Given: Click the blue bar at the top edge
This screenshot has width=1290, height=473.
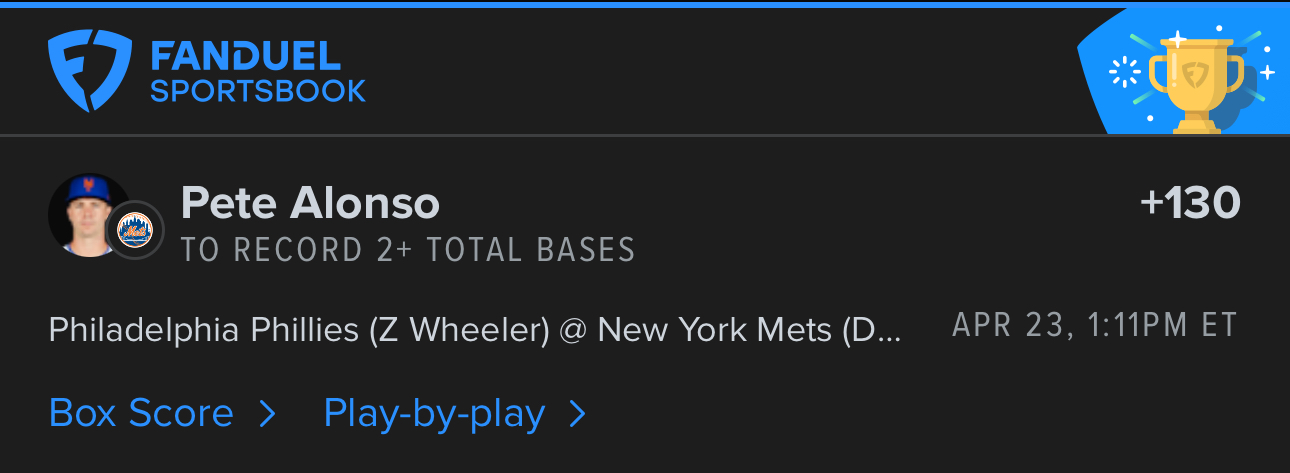Looking at the screenshot, I should click(x=645, y=3).
